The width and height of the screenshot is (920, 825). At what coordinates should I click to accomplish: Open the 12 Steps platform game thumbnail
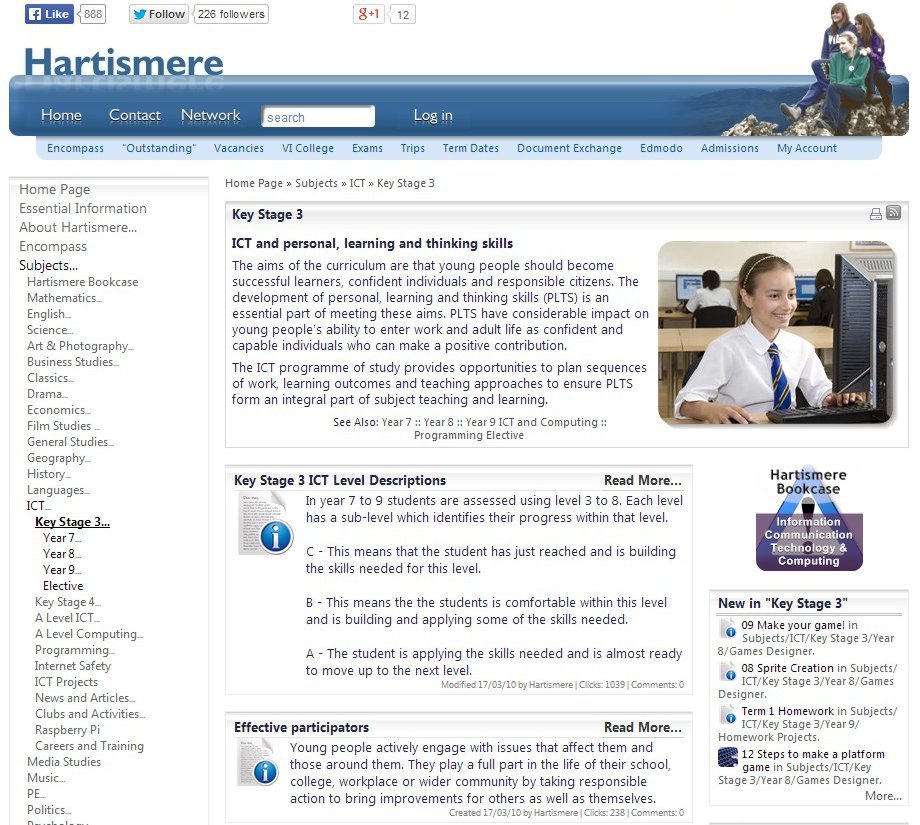point(728,757)
